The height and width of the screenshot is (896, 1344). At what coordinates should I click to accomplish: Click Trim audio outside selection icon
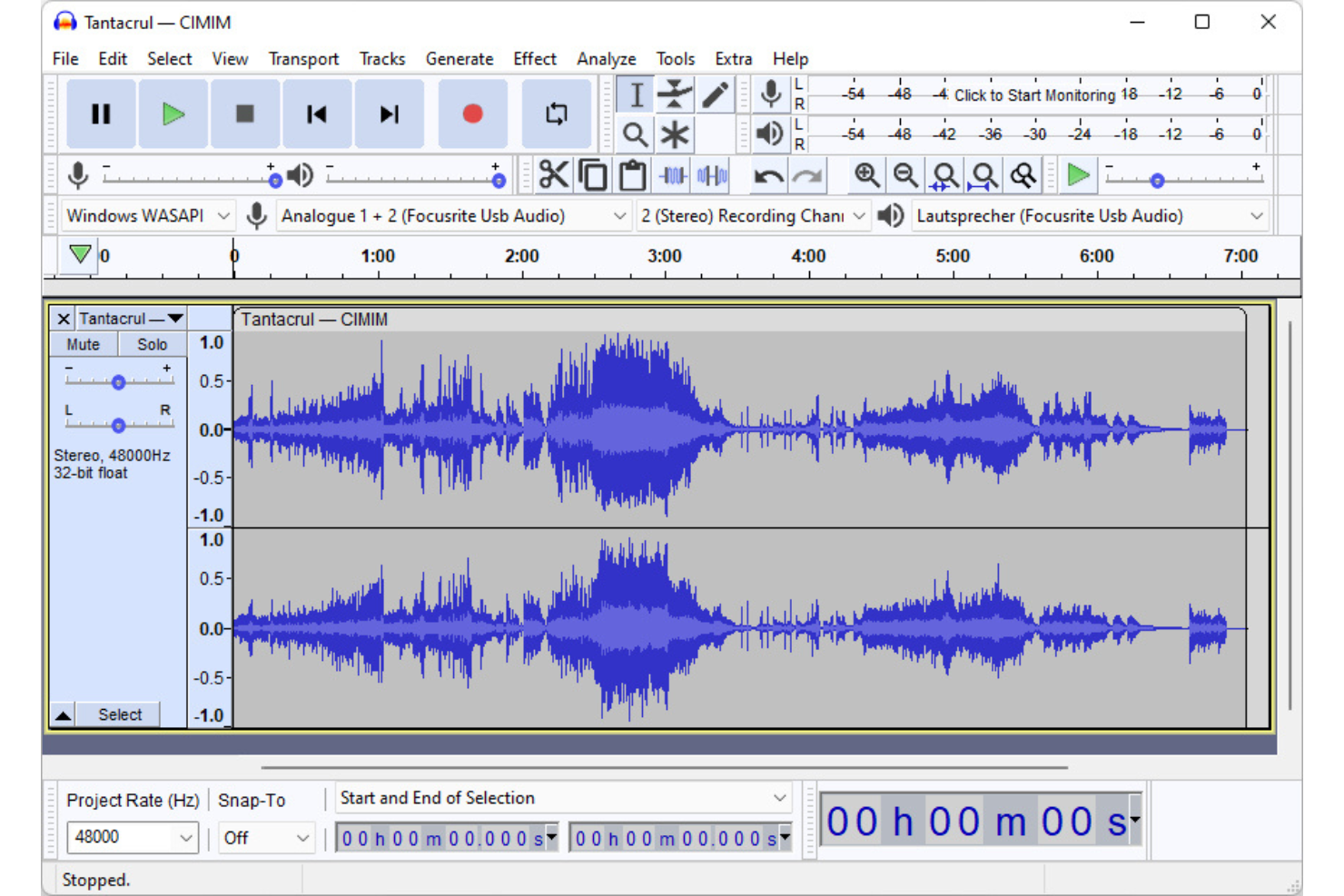(x=673, y=174)
